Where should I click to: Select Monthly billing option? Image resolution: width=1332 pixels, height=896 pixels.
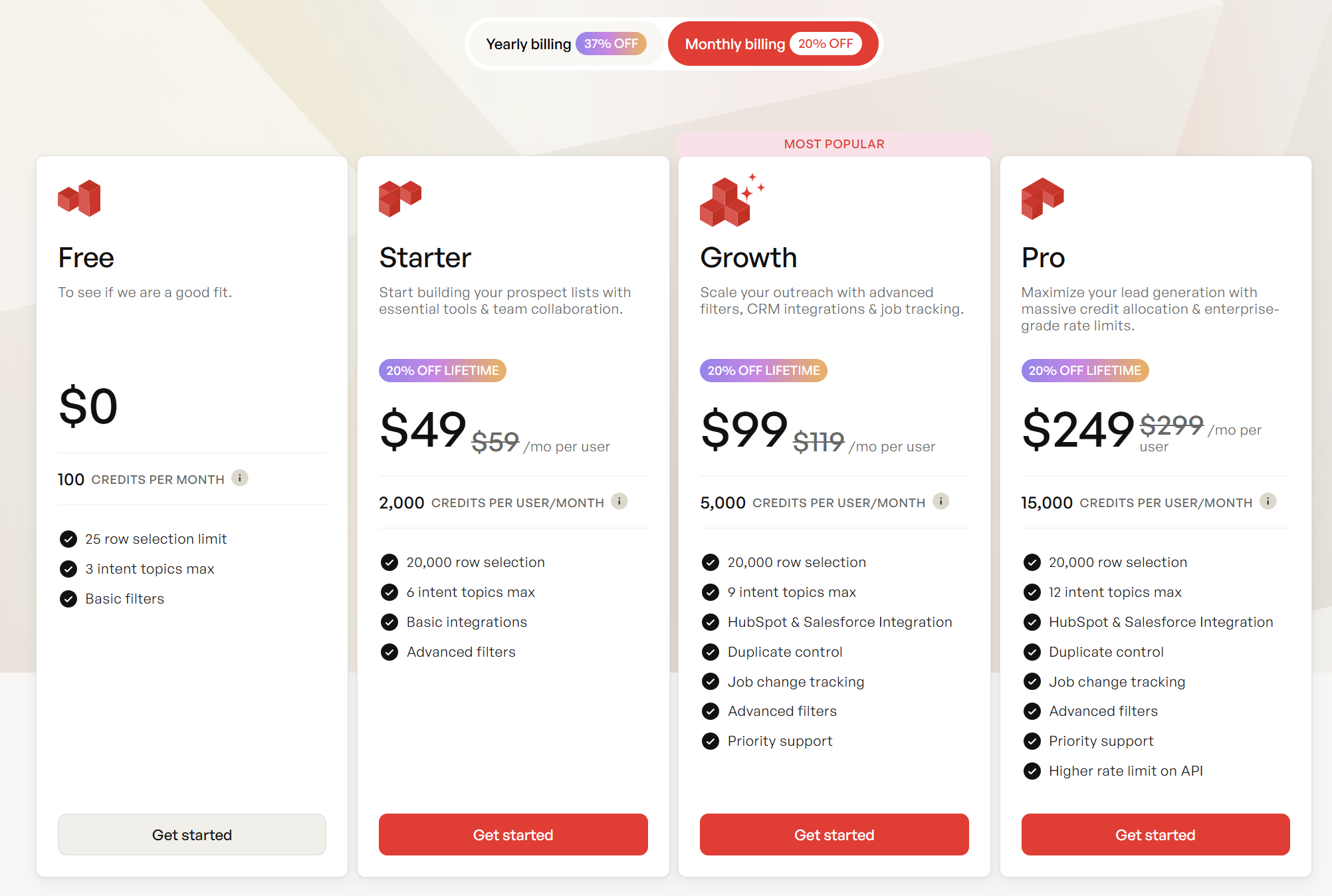(x=734, y=45)
